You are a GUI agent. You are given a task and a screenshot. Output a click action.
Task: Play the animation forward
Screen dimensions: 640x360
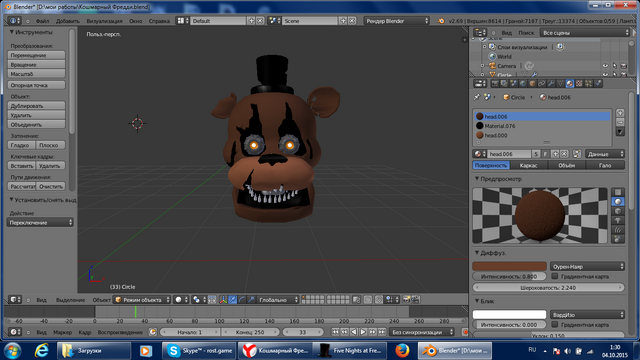363,332
